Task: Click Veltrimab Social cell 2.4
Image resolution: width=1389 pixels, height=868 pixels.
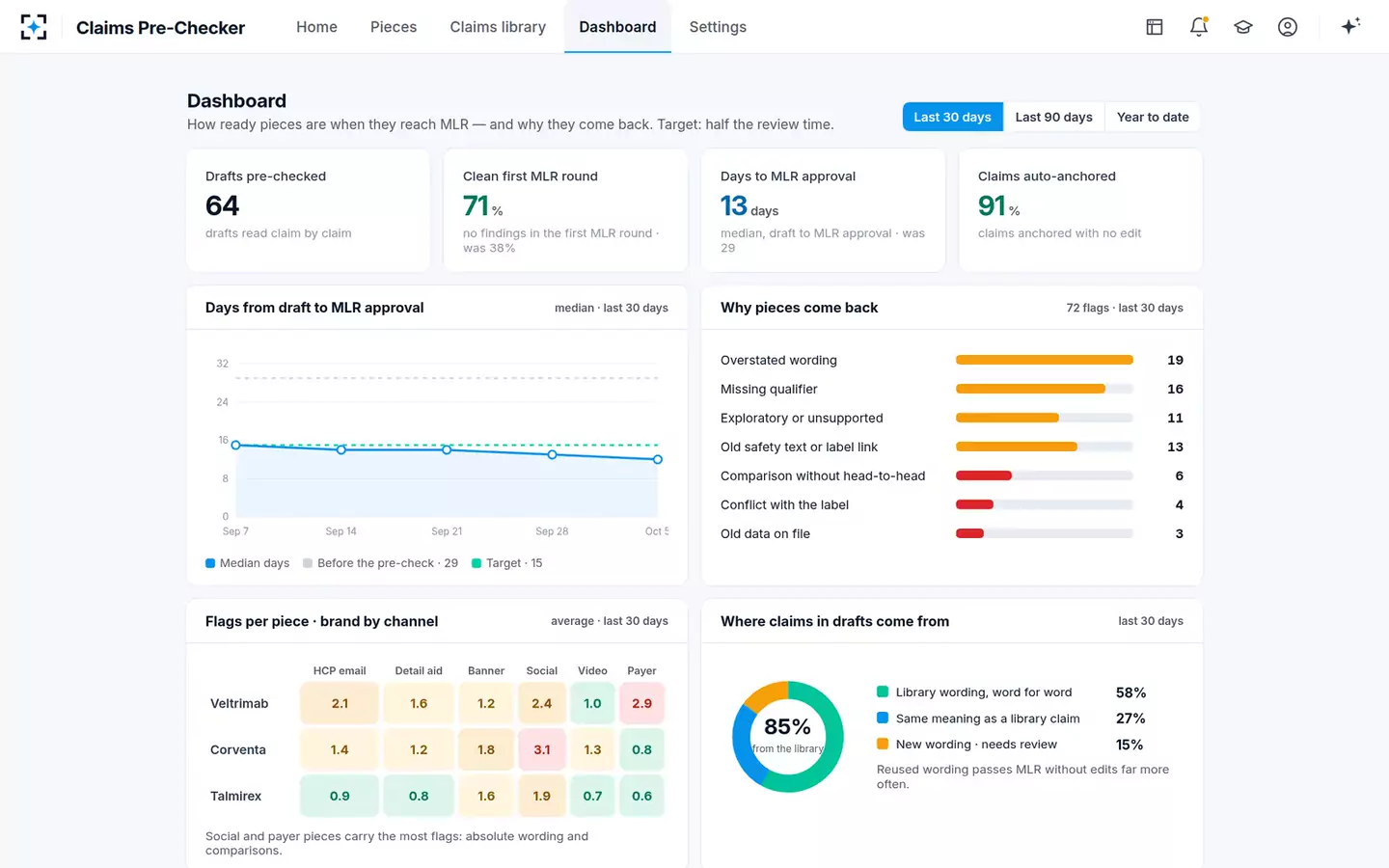Action: (x=542, y=703)
